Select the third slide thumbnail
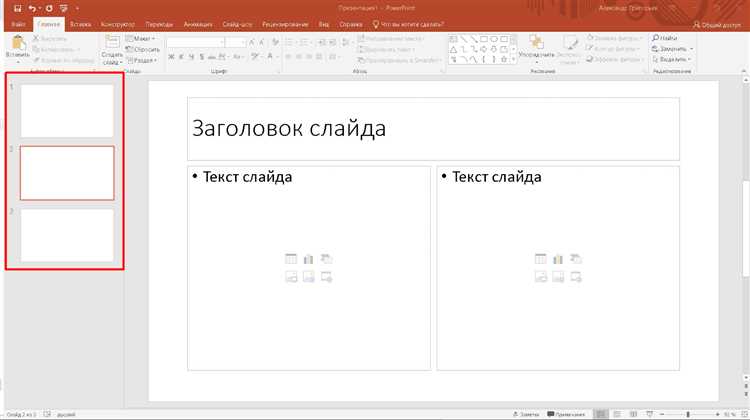 pyautogui.click(x=67, y=235)
